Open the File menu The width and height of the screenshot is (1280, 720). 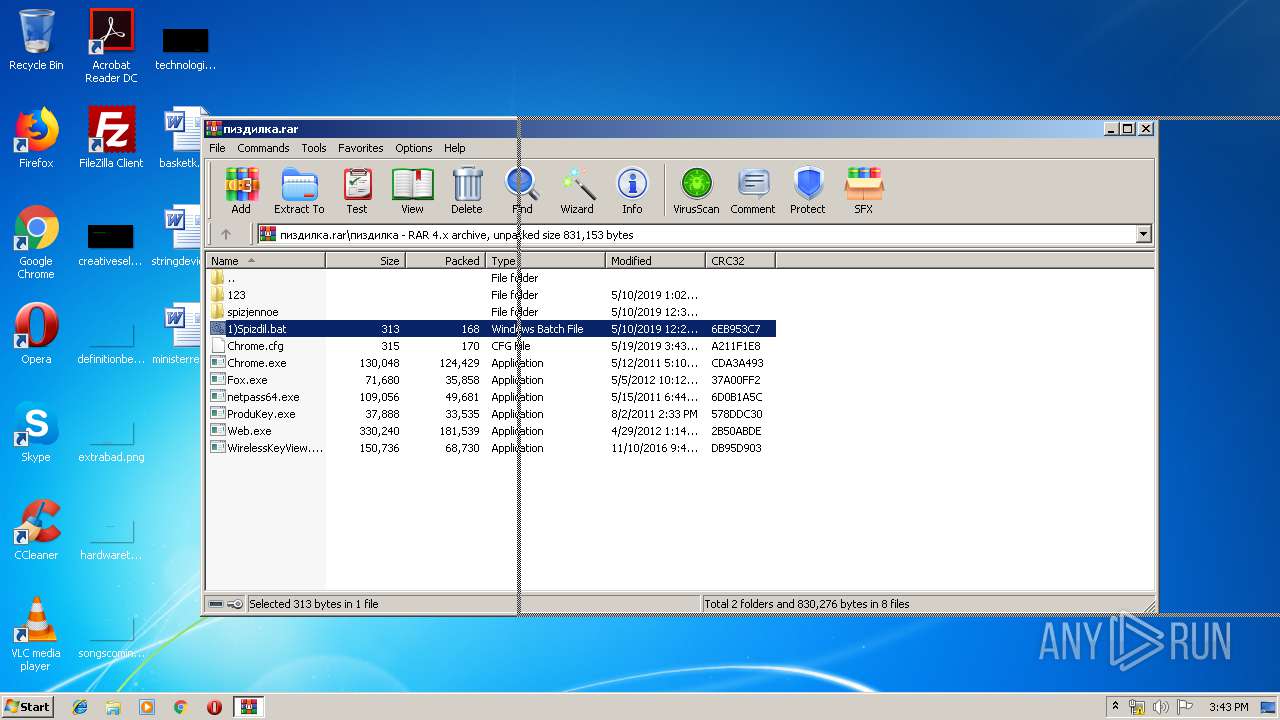[217, 148]
